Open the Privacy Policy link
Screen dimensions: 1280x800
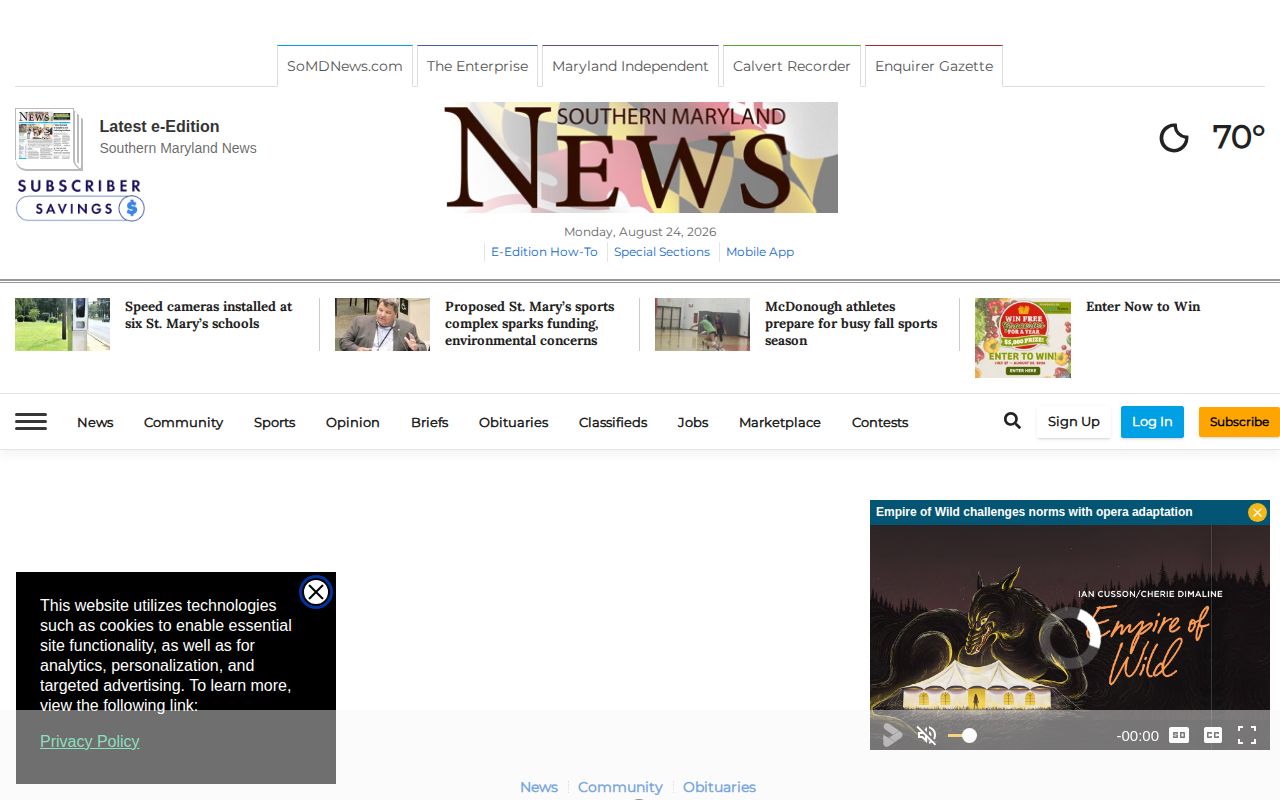90,741
